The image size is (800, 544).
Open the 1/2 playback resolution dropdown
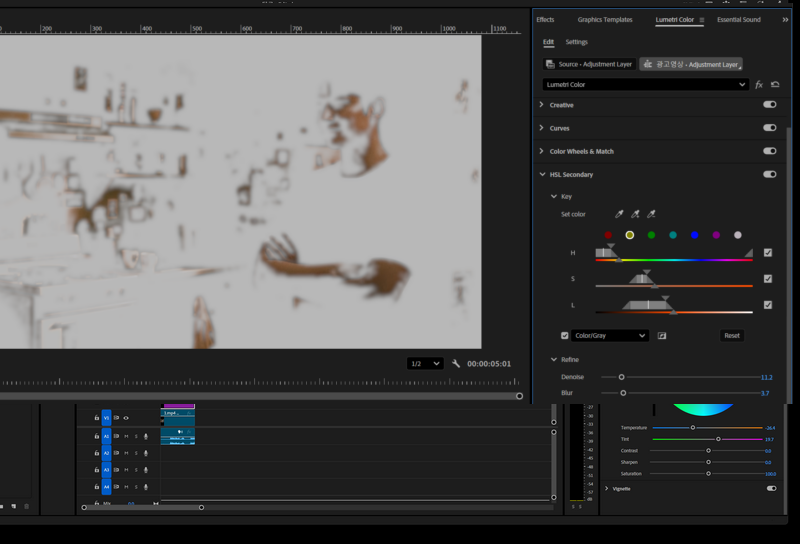click(425, 364)
